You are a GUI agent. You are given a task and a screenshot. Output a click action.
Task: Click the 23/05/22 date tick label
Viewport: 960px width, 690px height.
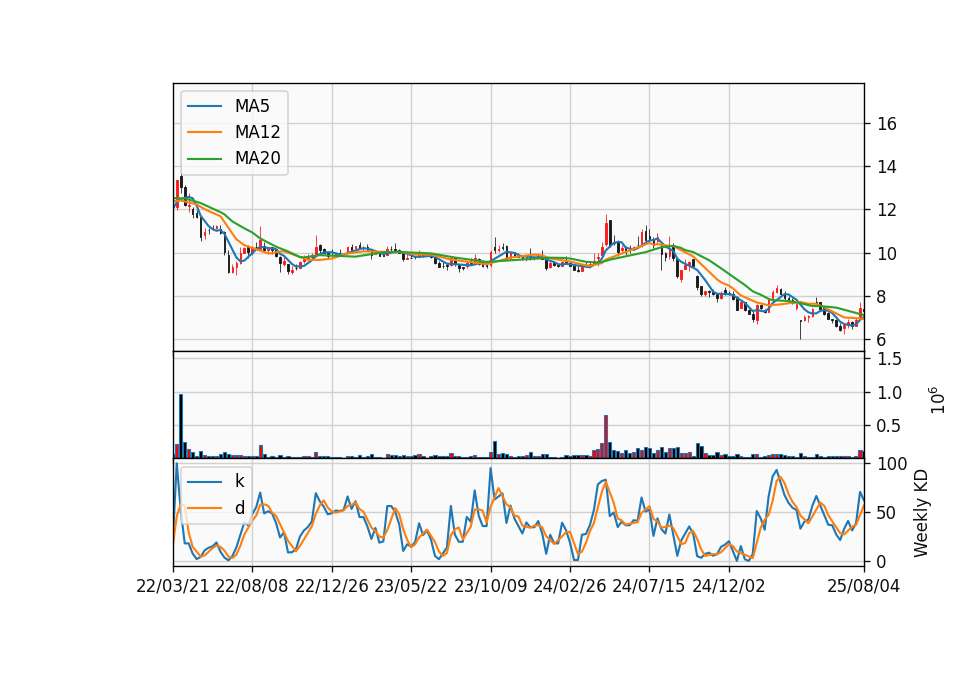coord(411,586)
